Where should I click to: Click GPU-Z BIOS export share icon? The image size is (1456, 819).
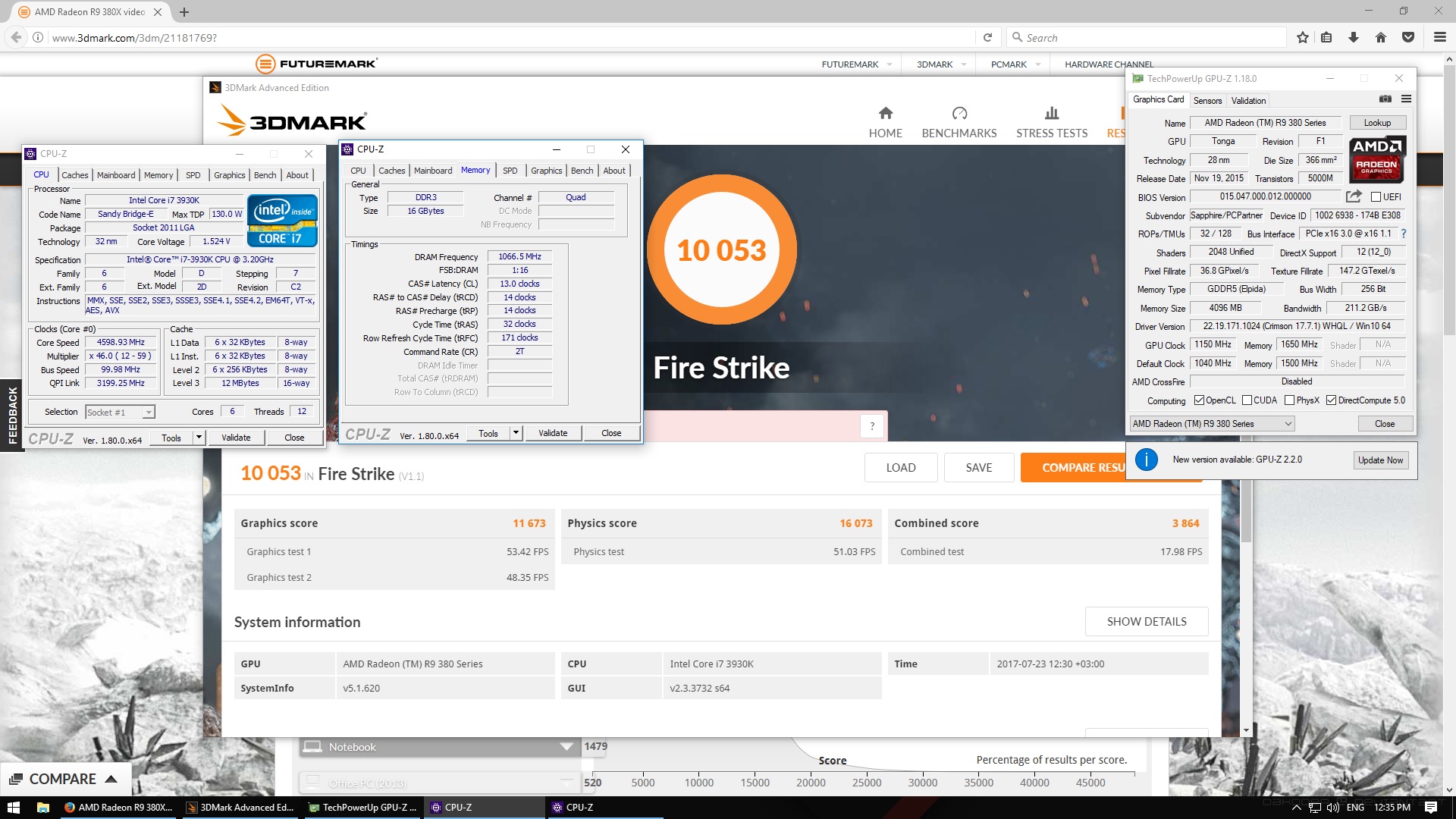(1354, 196)
